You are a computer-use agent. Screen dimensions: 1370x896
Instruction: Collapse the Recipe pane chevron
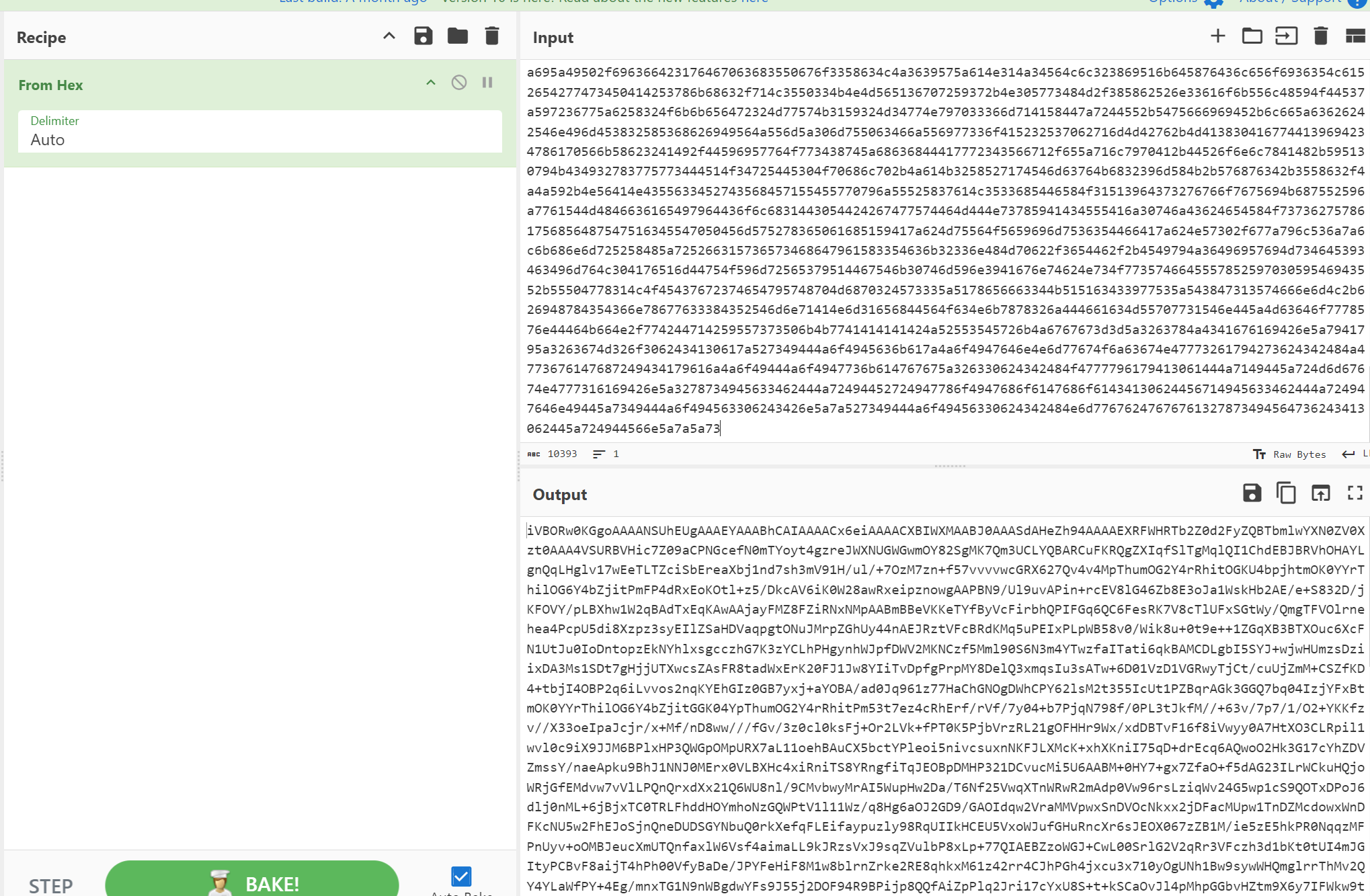(x=389, y=36)
